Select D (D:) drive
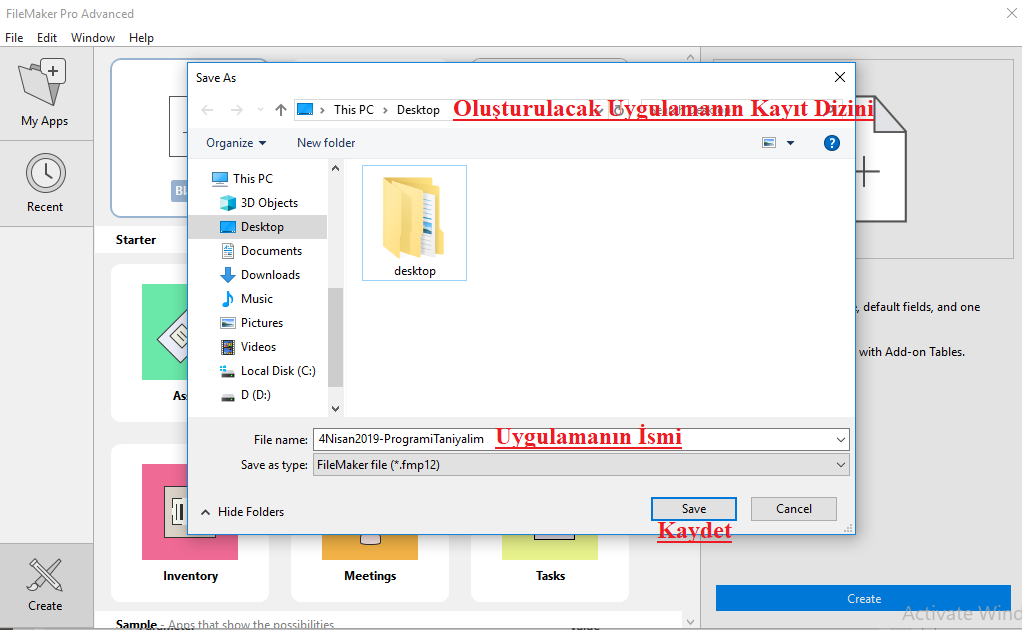Viewport: 1022px width, 630px height. tap(256, 395)
